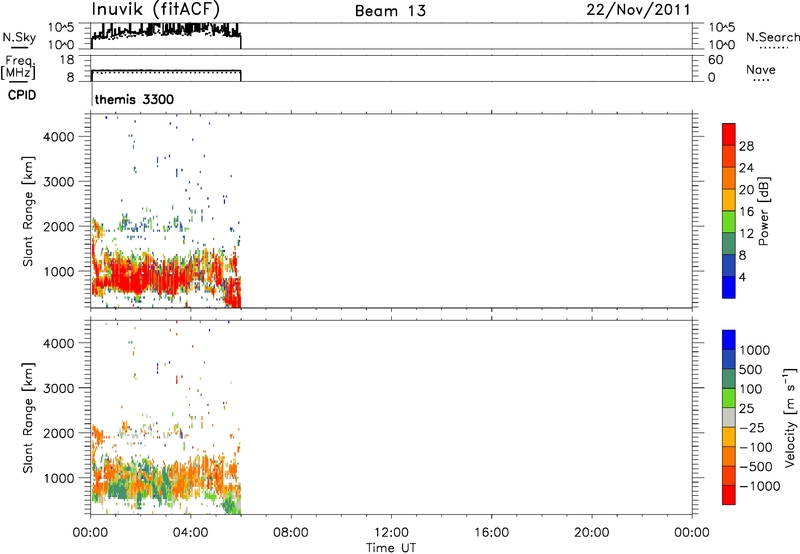Click the red bottom segment of velocity colorbar
Image resolution: width=800 pixels, height=554 pixels.
click(x=729, y=495)
